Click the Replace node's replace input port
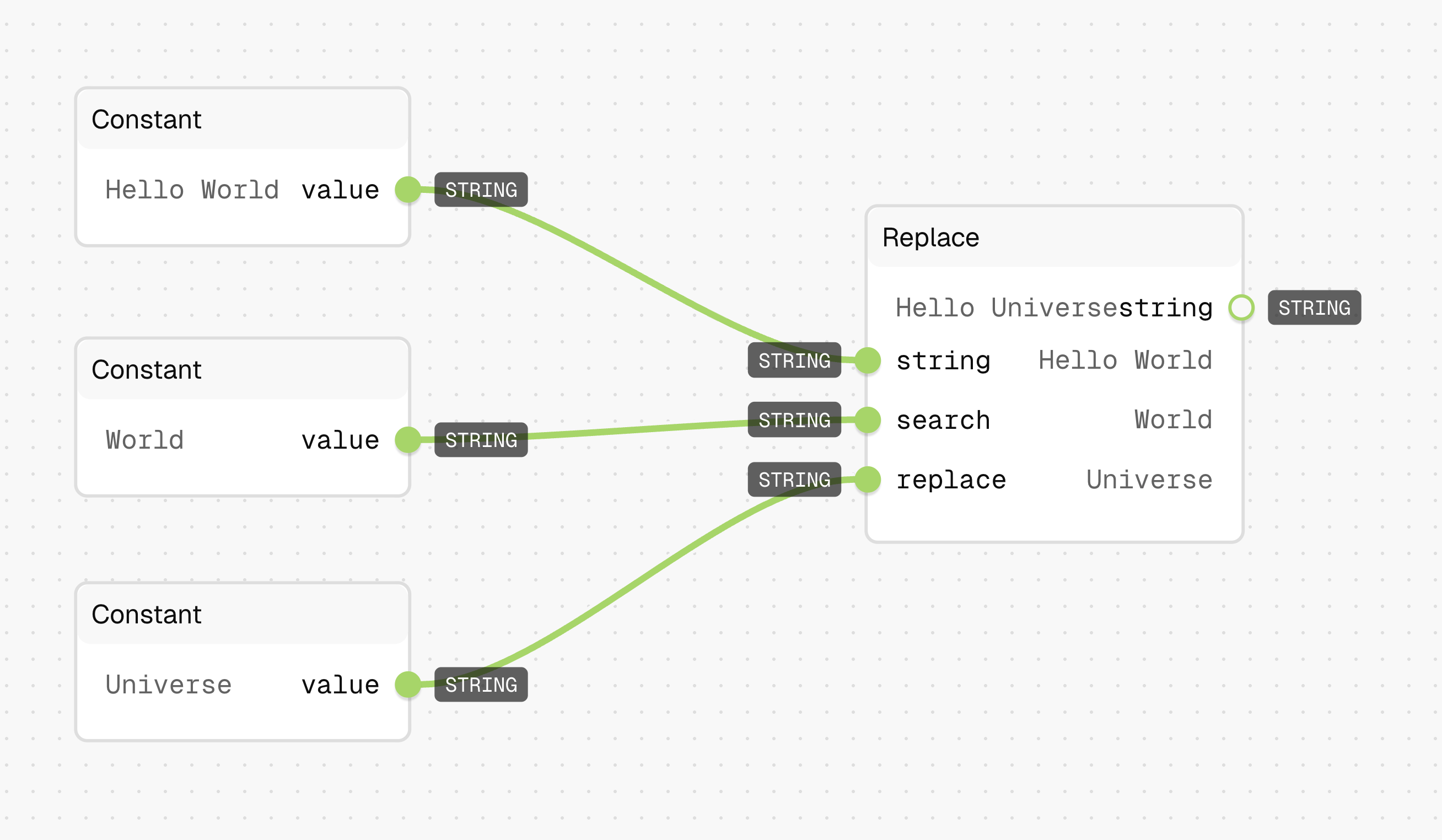 tap(868, 480)
